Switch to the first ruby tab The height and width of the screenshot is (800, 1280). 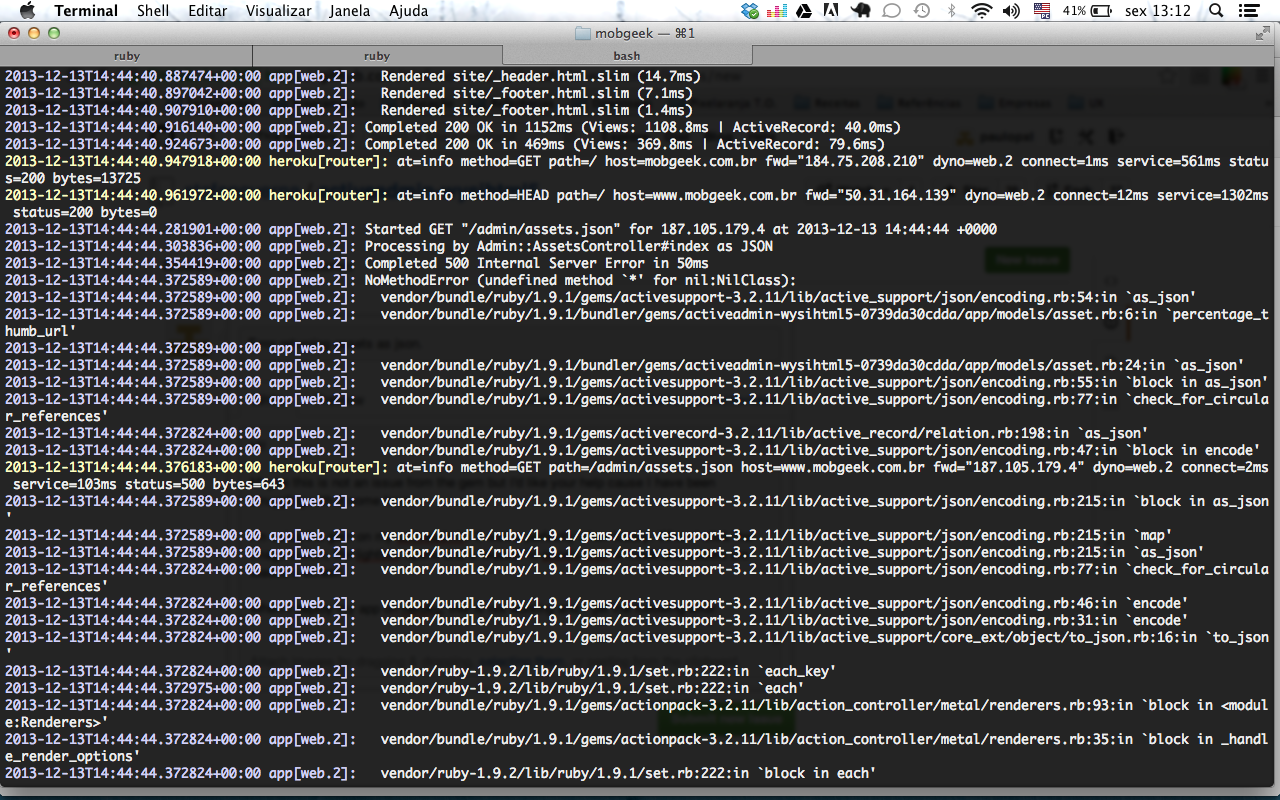point(127,56)
